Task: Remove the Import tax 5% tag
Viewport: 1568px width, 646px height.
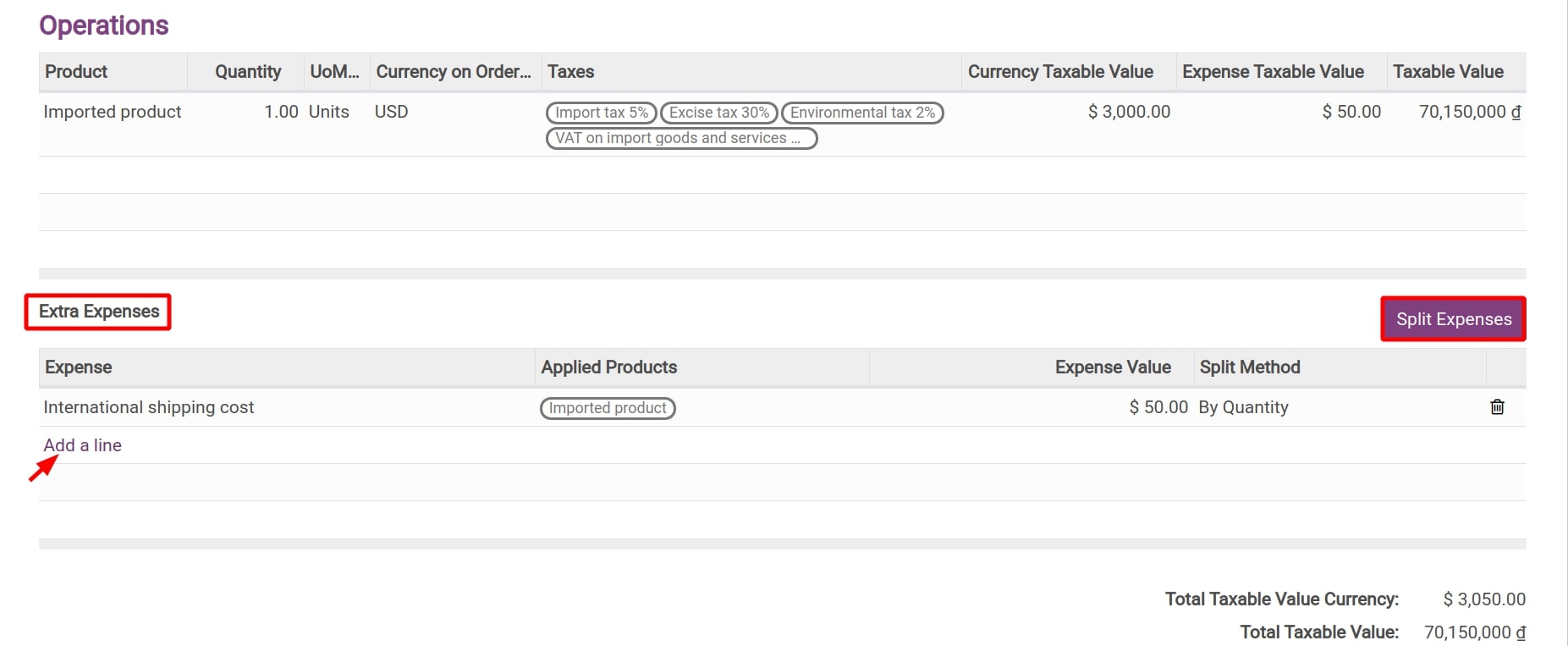Action: point(601,112)
